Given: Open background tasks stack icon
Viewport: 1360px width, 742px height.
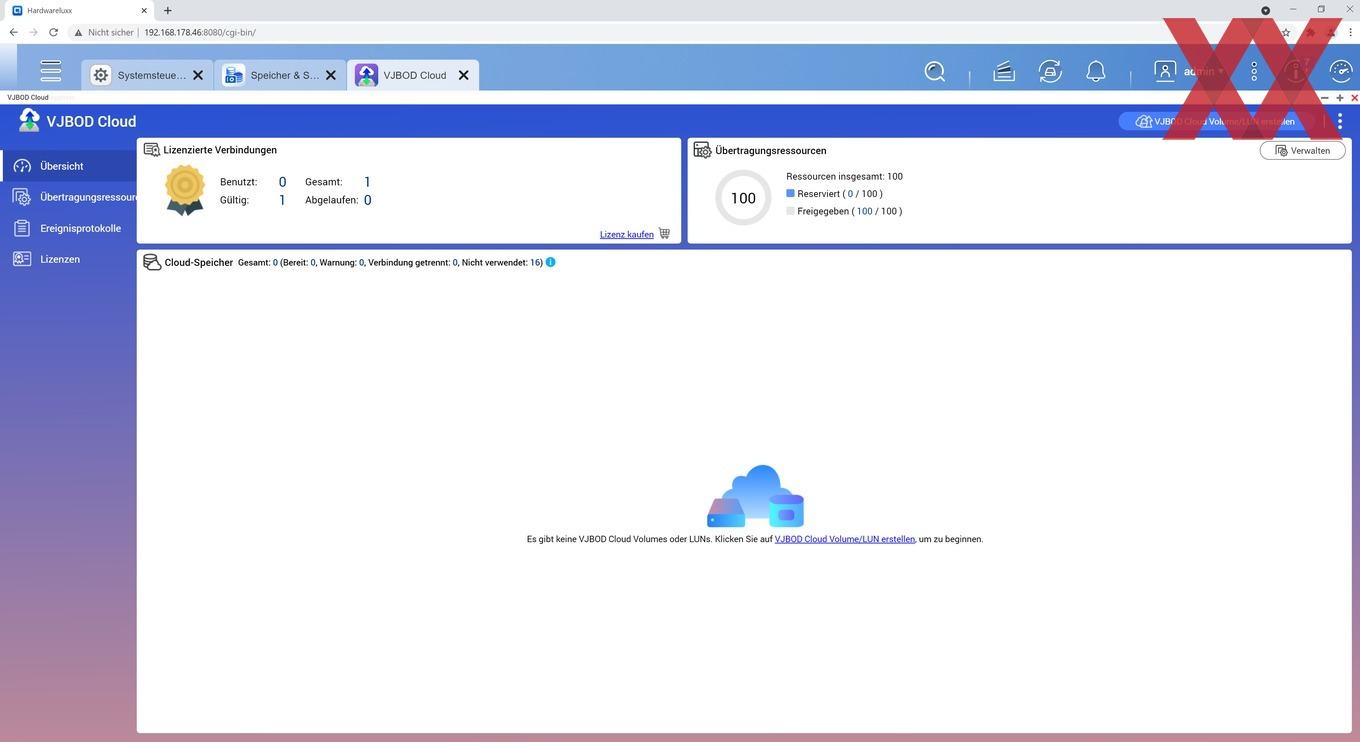Looking at the screenshot, I should [1004, 72].
